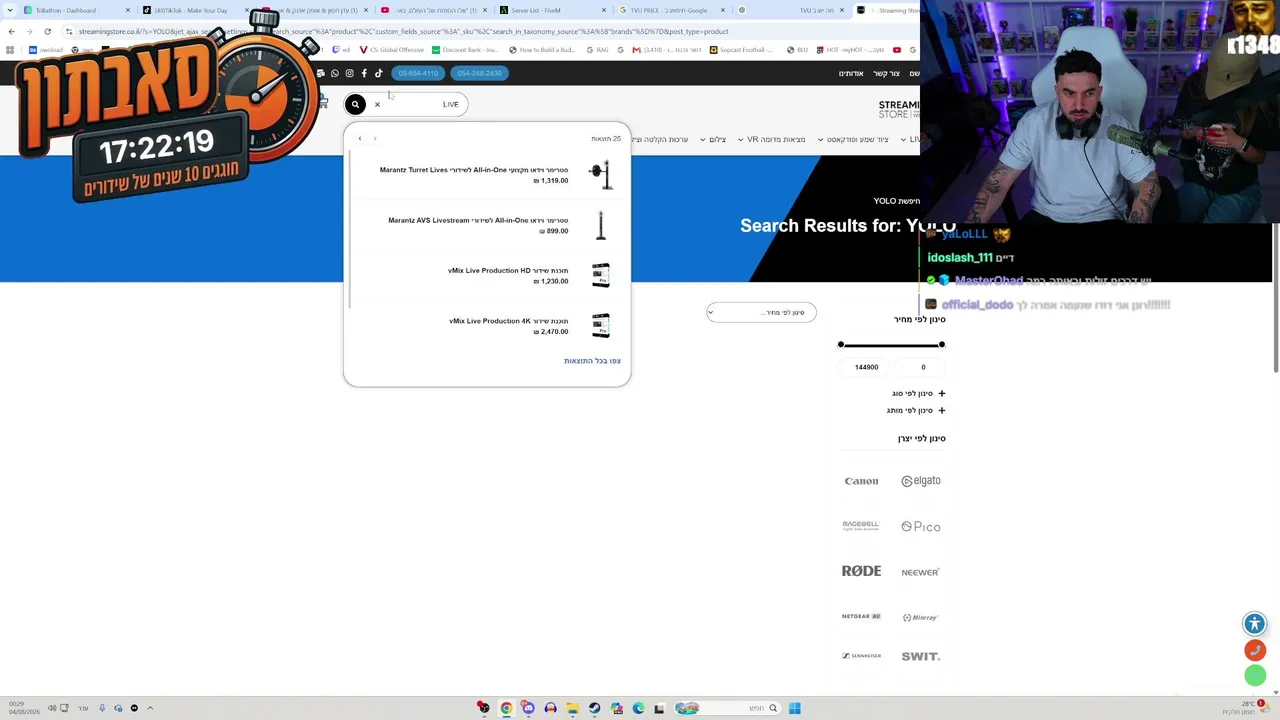Open the sort by price dropdown
Screen dimensions: 1280x720
coord(761,312)
